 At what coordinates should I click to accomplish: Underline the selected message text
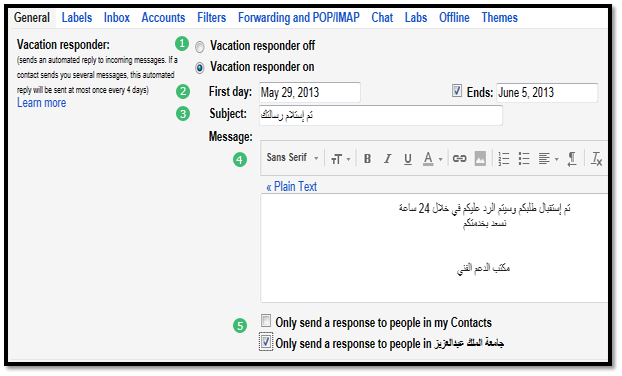pyautogui.click(x=408, y=159)
